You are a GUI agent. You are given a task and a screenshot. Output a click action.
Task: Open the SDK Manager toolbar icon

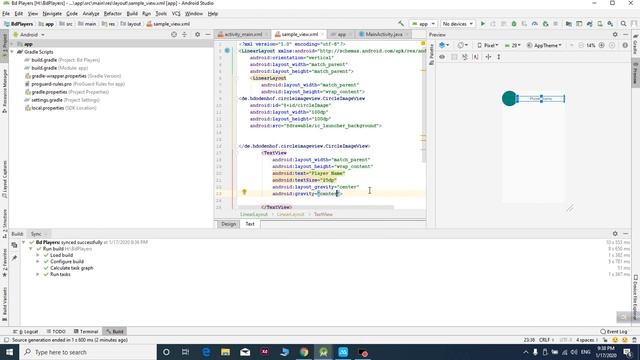(610, 24)
